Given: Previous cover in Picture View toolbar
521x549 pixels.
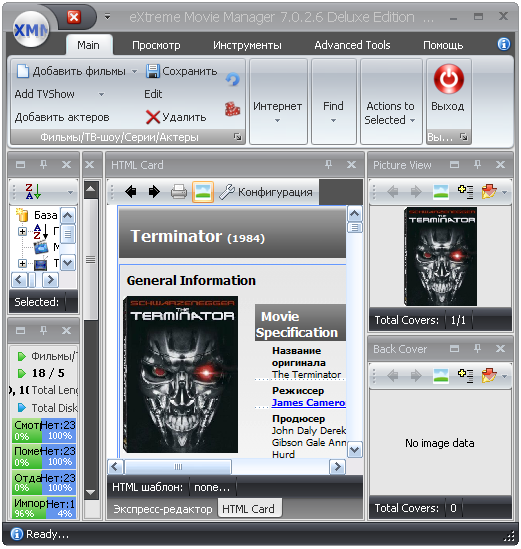Looking at the screenshot, I should coord(393,192).
